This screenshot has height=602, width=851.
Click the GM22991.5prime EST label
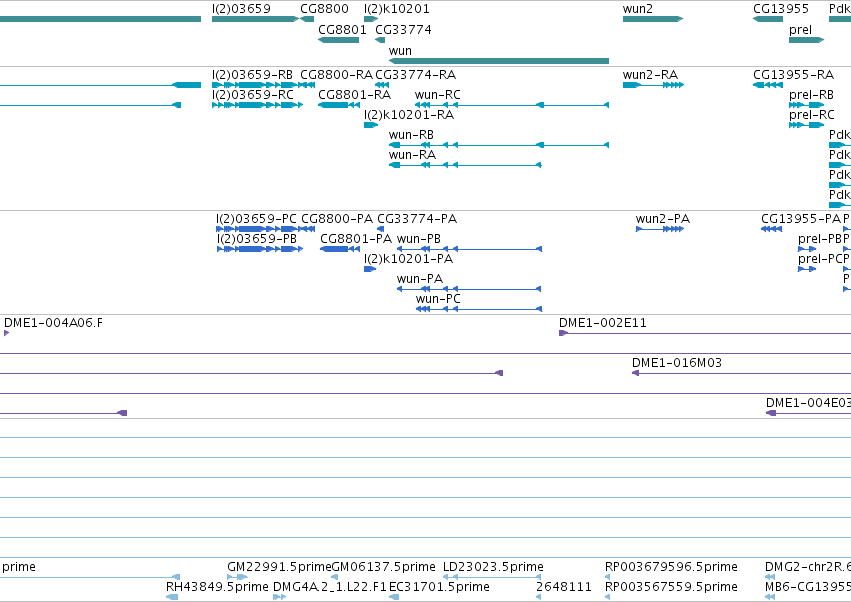[x=279, y=567]
